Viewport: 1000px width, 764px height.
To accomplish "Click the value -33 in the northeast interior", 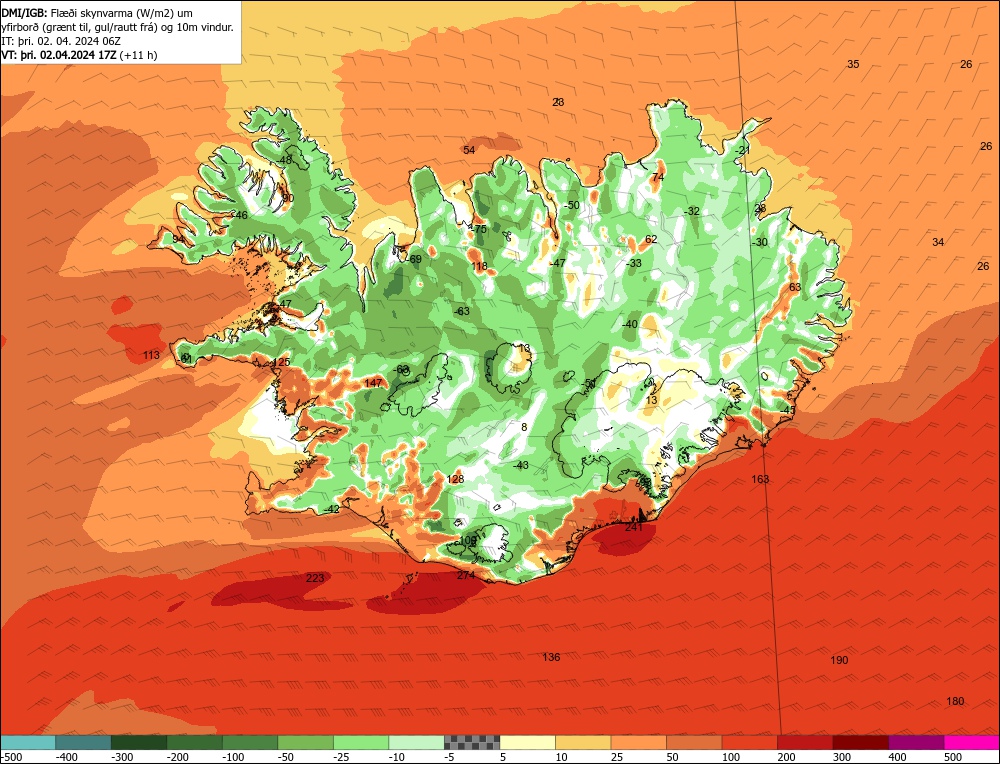I will click(x=633, y=263).
